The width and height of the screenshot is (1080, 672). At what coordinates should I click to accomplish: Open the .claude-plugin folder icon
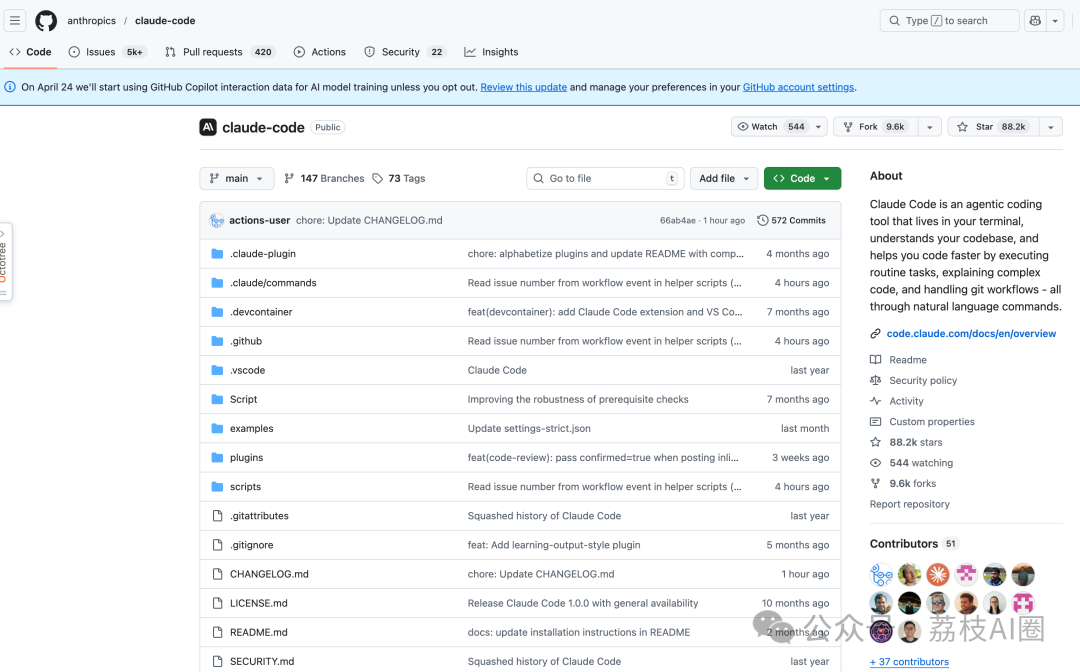point(218,253)
